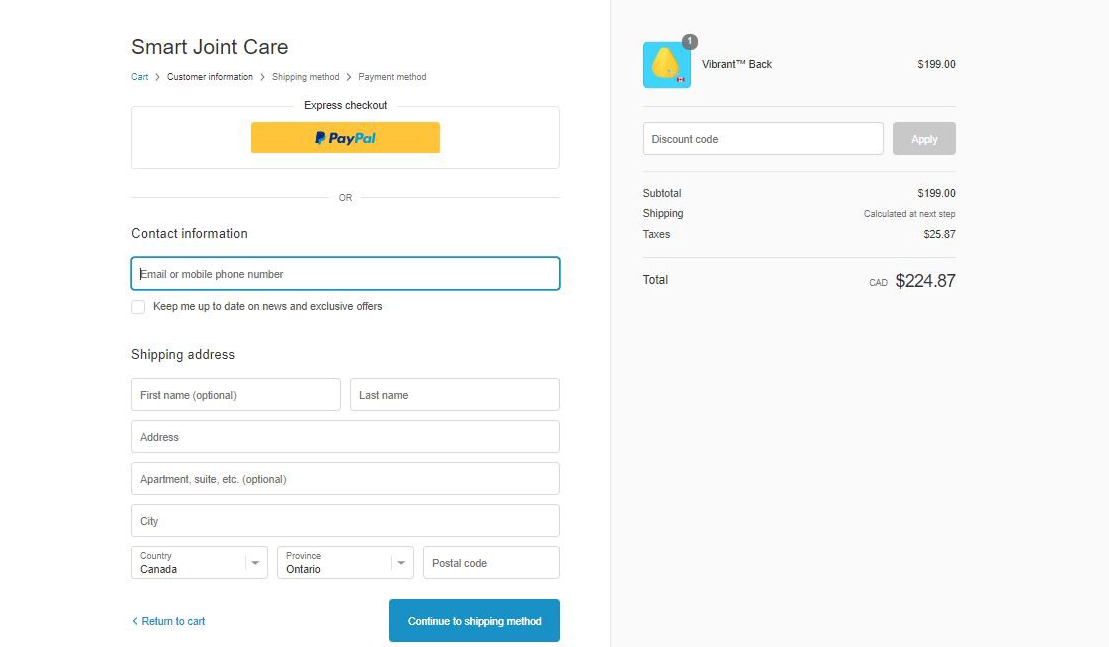
Task: Click into the City field
Action: [345, 520]
